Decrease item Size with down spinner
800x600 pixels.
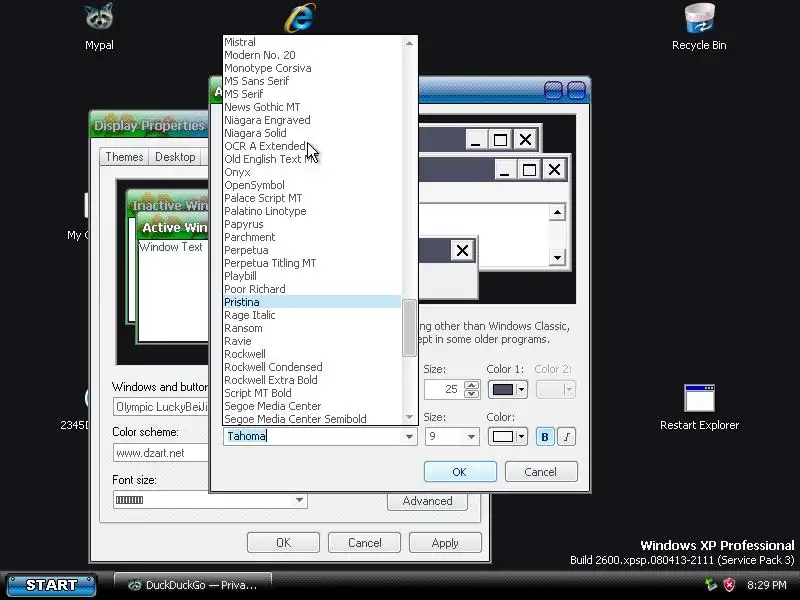[x=472, y=394]
